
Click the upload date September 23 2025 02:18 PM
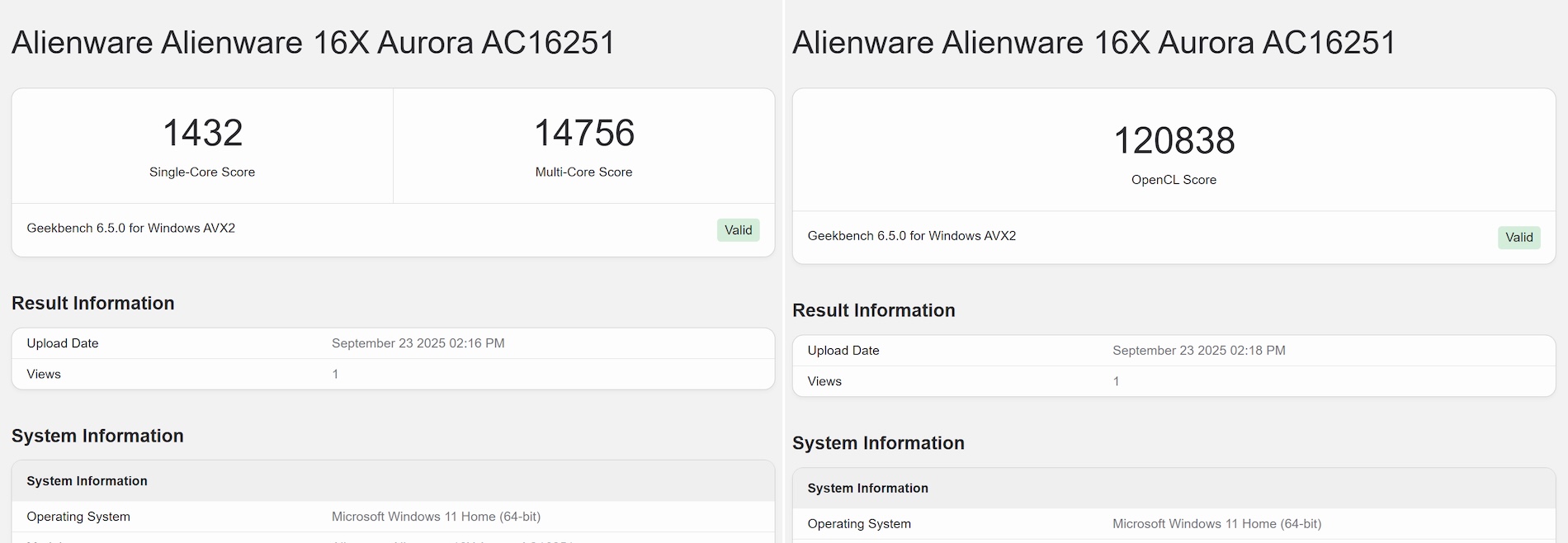tap(1198, 351)
